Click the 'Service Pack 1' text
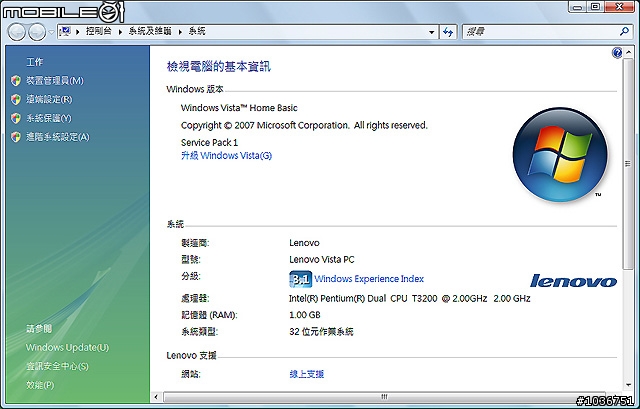Screen dimensions: 640x409 coord(209,142)
